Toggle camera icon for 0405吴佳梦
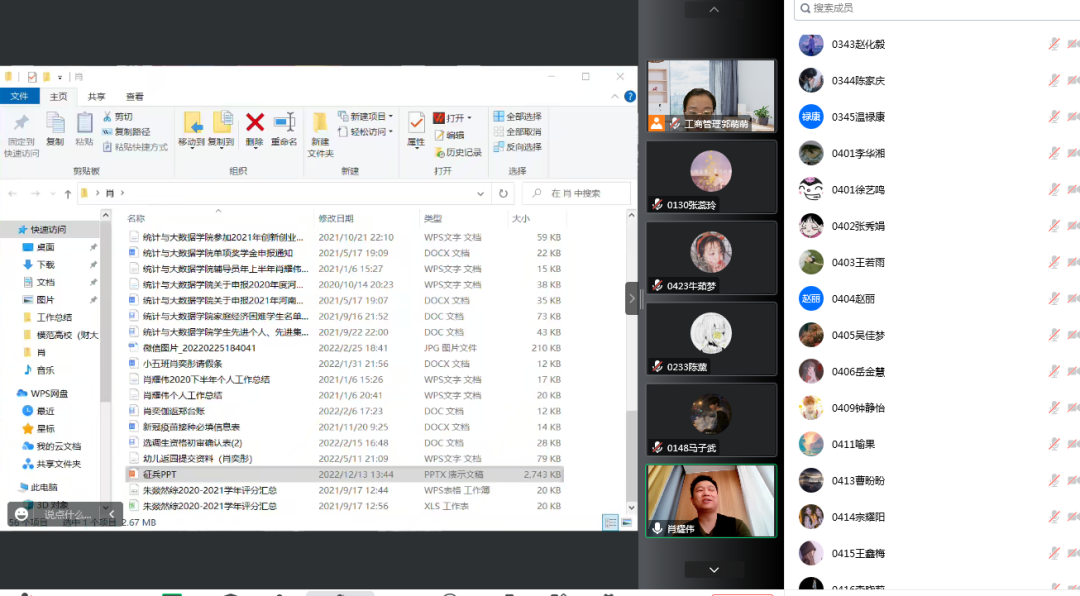This screenshot has width=1080, height=596. (1073, 335)
